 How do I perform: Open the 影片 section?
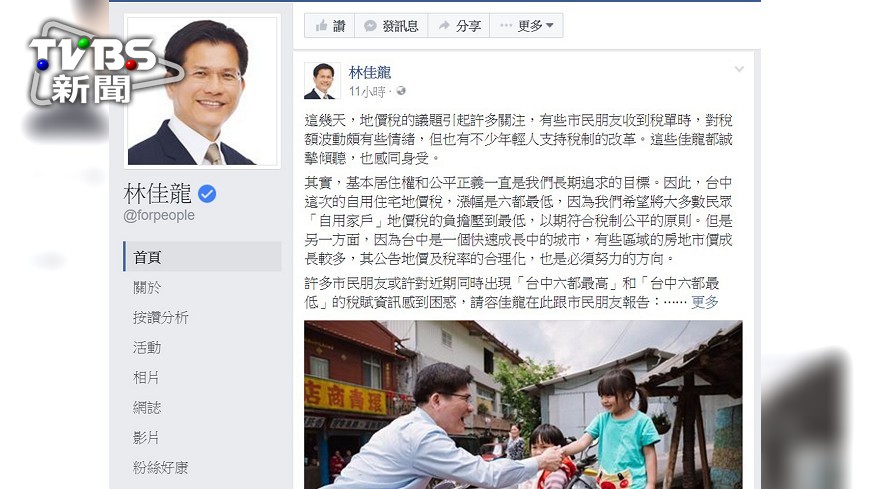(146, 437)
